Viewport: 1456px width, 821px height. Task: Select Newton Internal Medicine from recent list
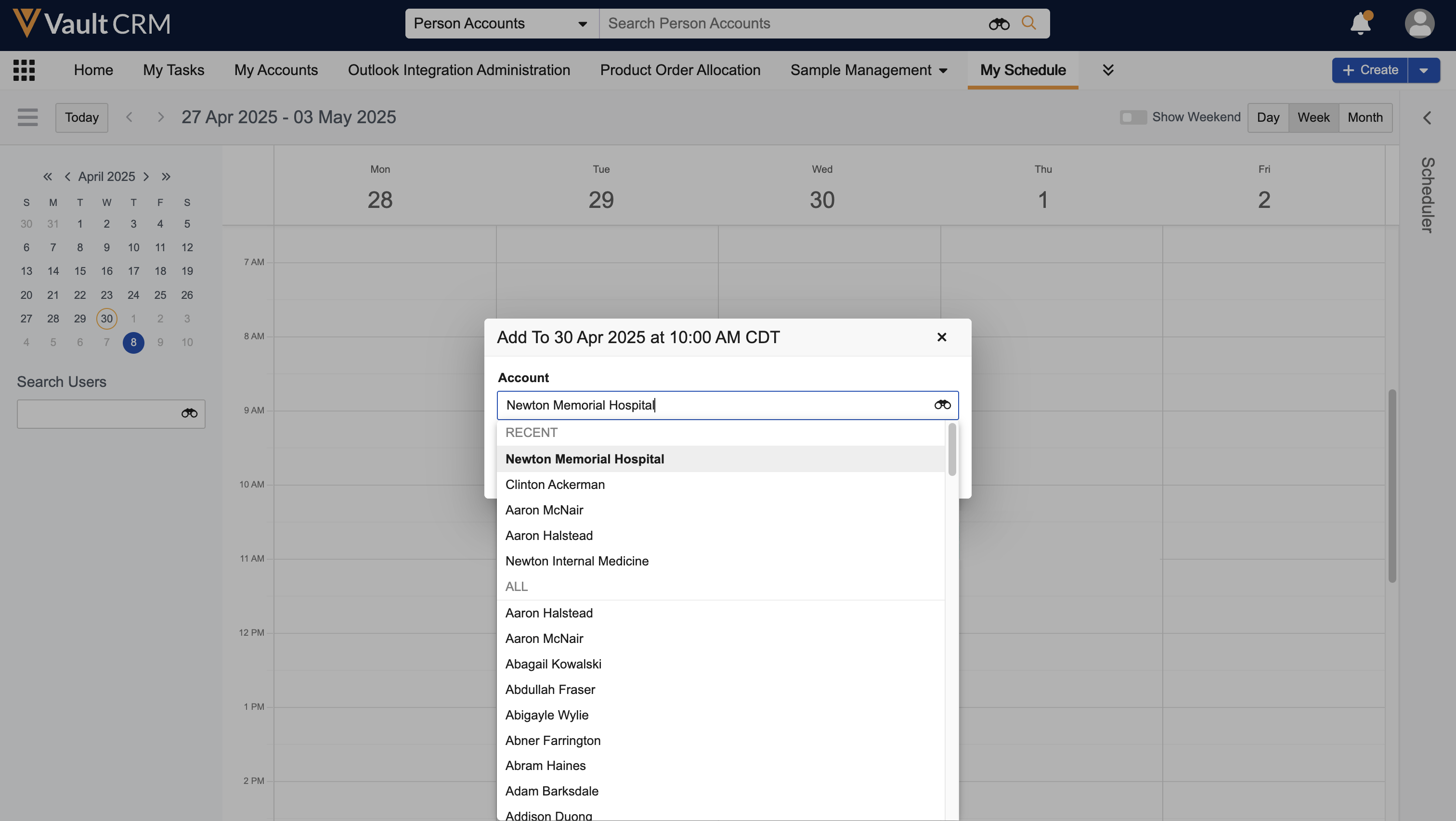pos(576,561)
